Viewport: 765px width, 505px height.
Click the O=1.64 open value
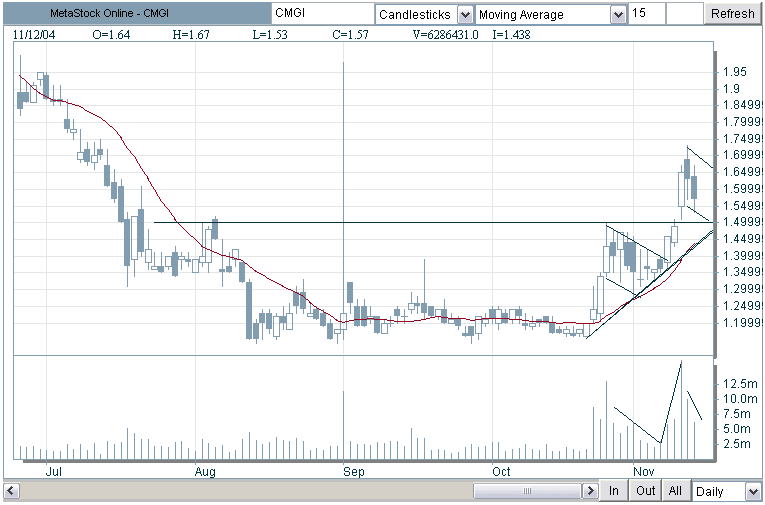(x=111, y=35)
